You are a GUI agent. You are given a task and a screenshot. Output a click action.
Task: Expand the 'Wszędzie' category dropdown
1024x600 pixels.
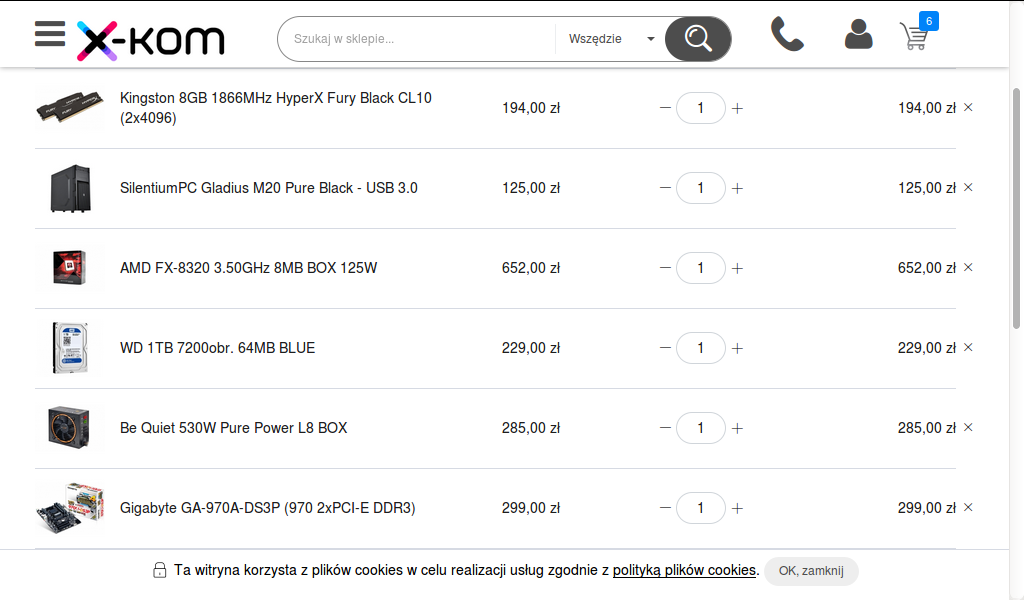tap(611, 39)
